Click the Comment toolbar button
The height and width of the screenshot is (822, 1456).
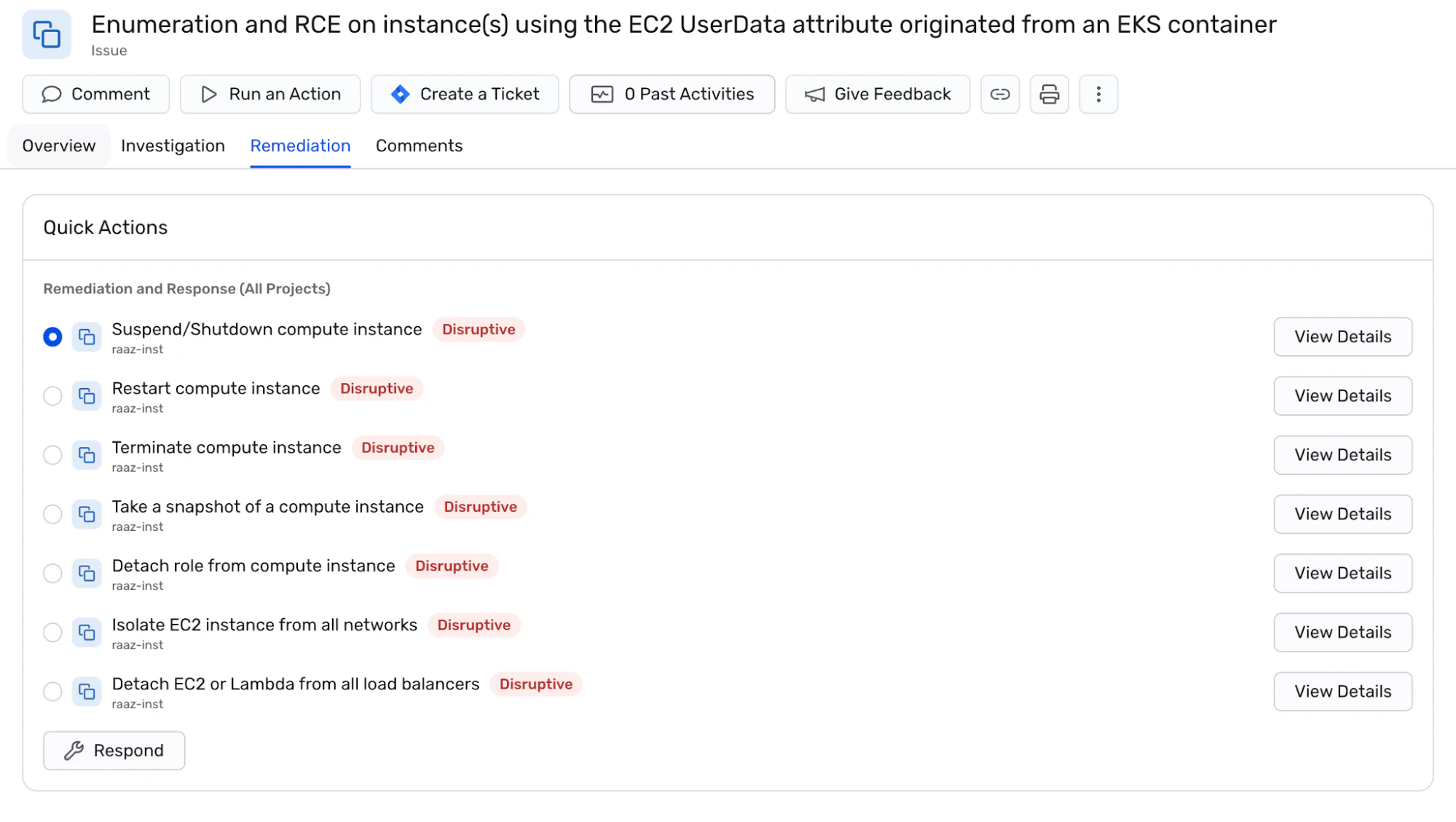click(96, 95)
